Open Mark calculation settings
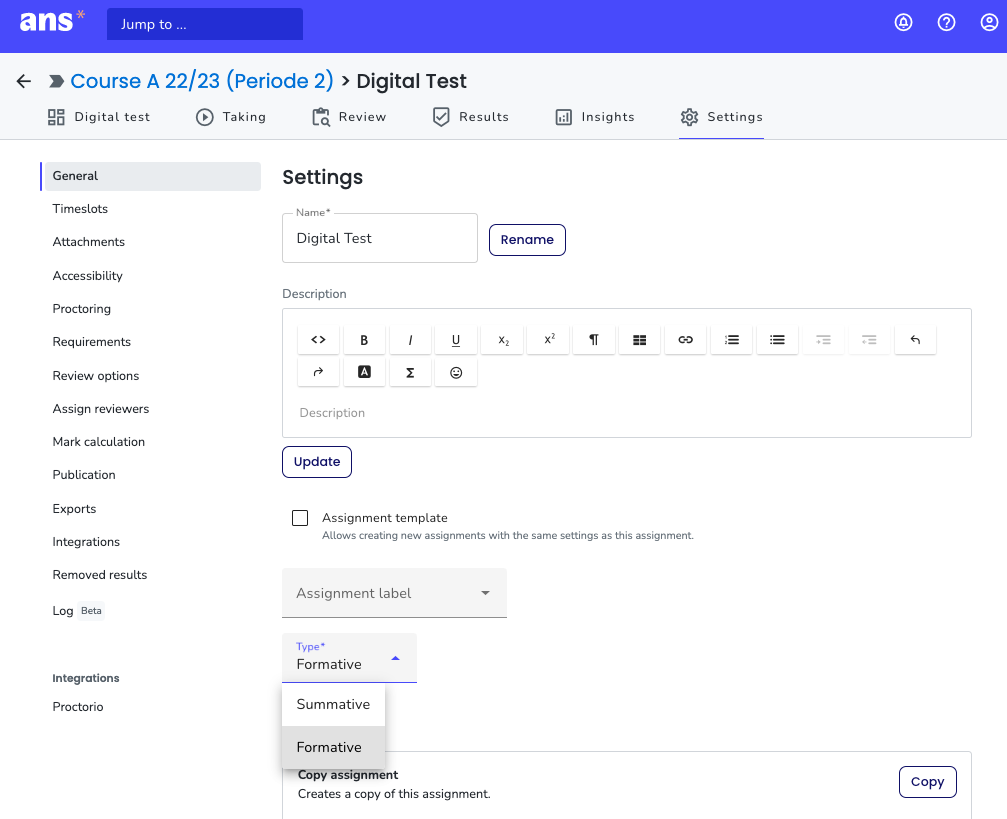The image size is (1007, 819). tap(98, 442)
